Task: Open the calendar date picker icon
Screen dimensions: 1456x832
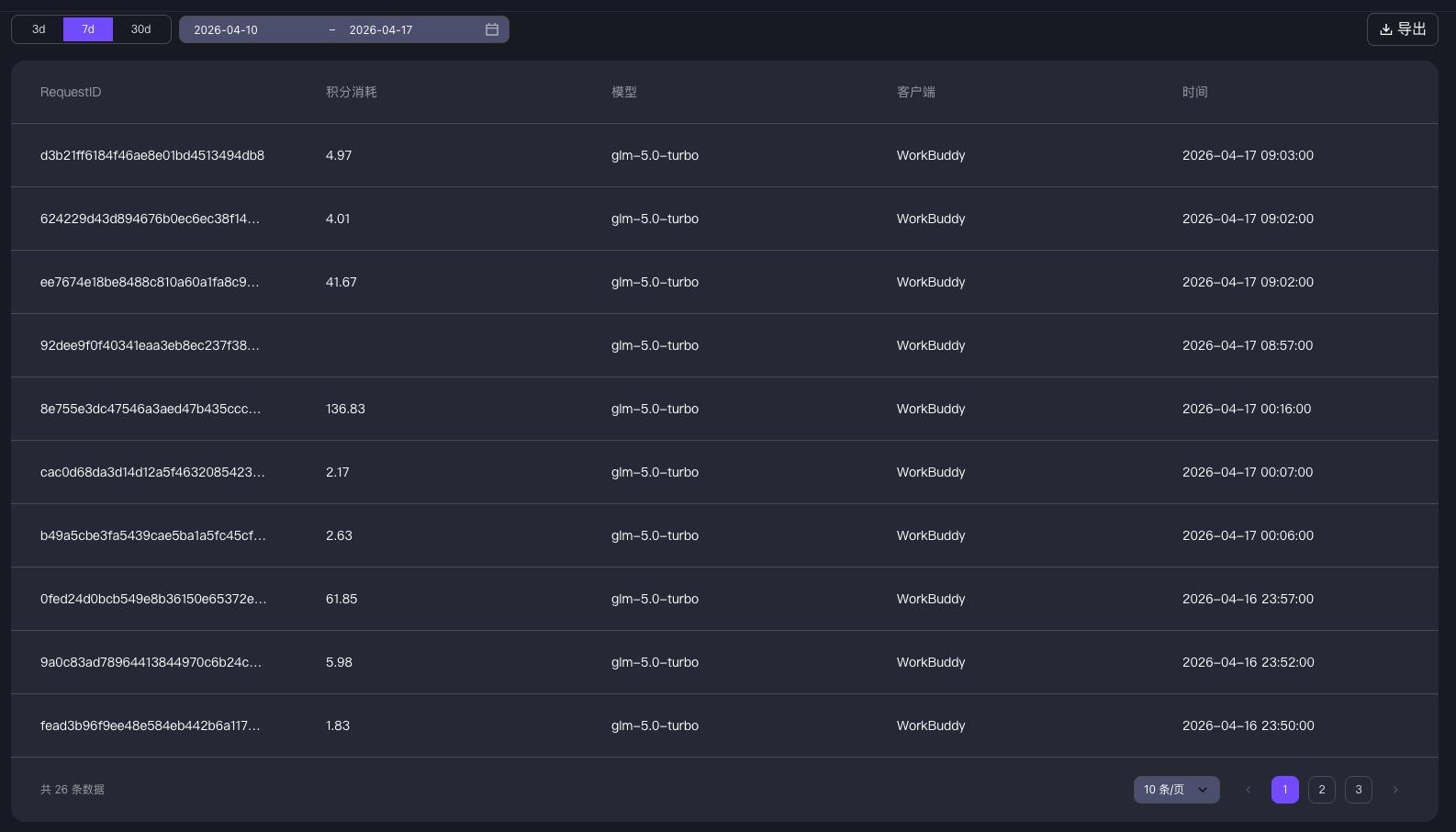Action: tap(492, 29)
